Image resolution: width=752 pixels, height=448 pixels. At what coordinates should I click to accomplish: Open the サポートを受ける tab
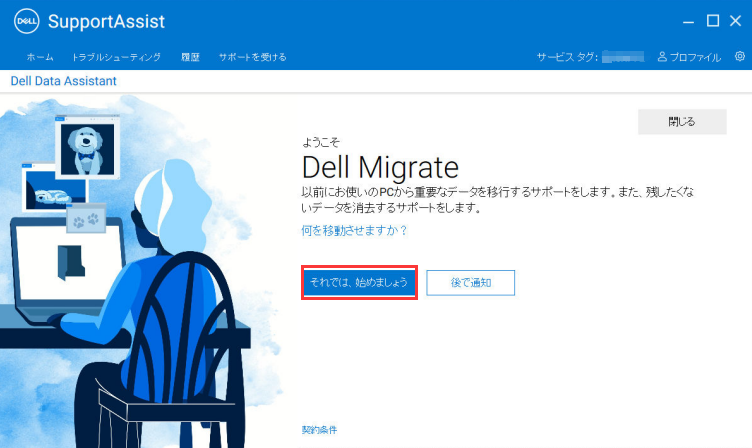(x=252, y=57)
